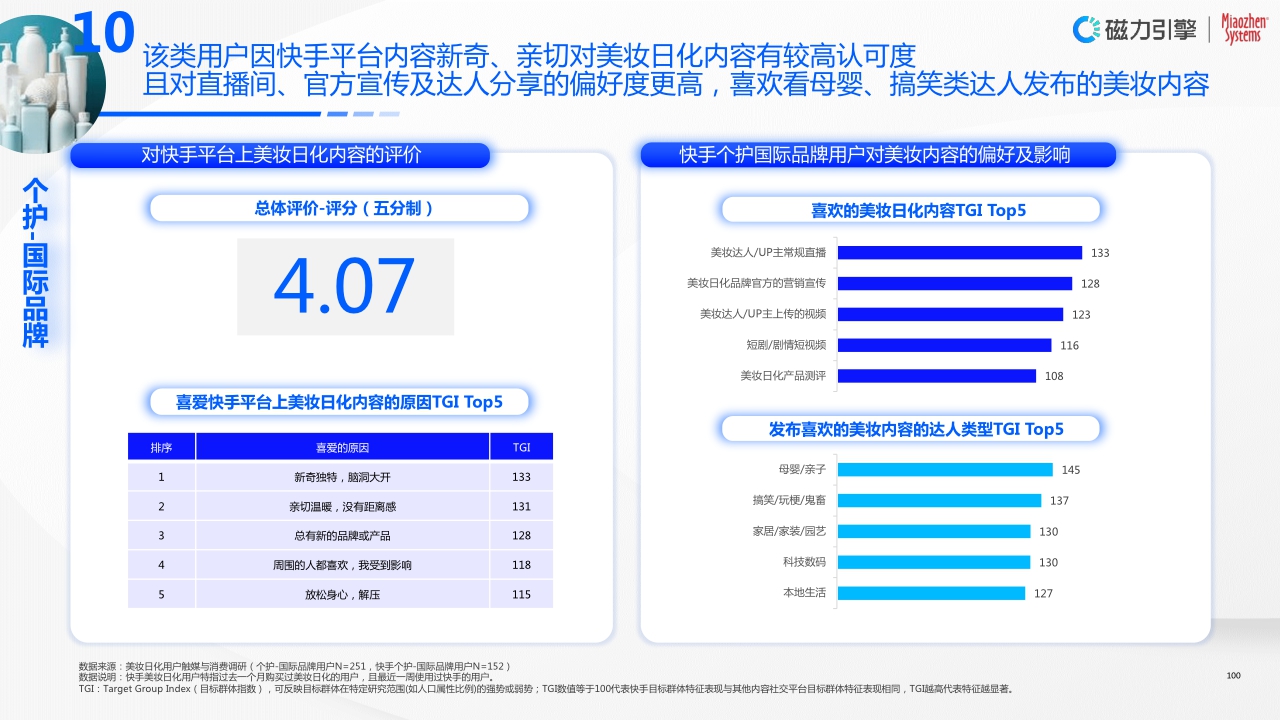1280x720 pixels.
Task: Click the 总体评价-评分（五分制）banner
Action: pyautogui.click(x=339, y=208)
